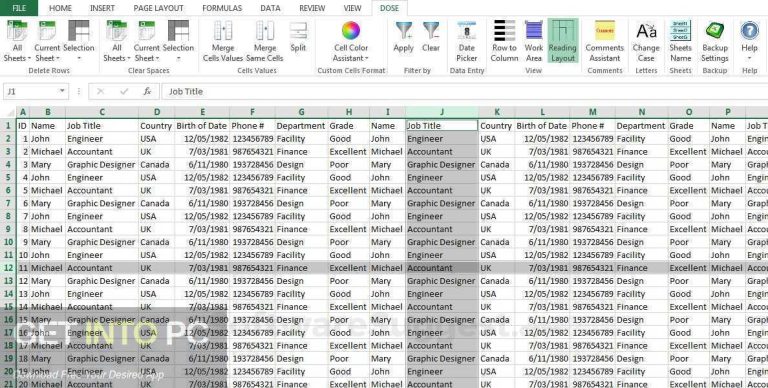Screen dimensions: 768x388
Task: Click cell H1 Grade header
Action: tap(348, 126)
